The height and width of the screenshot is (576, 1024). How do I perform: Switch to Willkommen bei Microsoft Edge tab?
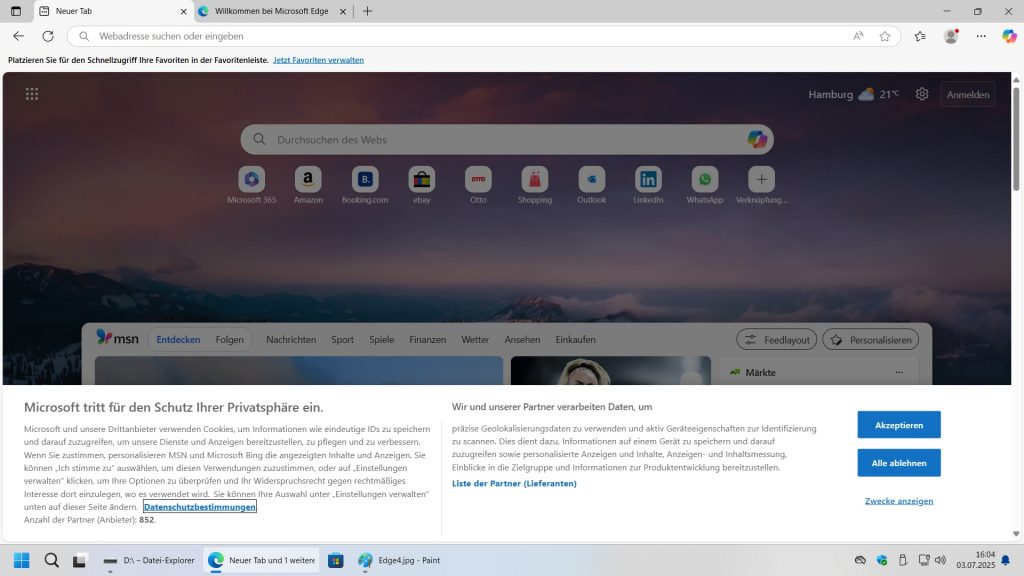tap(270, 11)
